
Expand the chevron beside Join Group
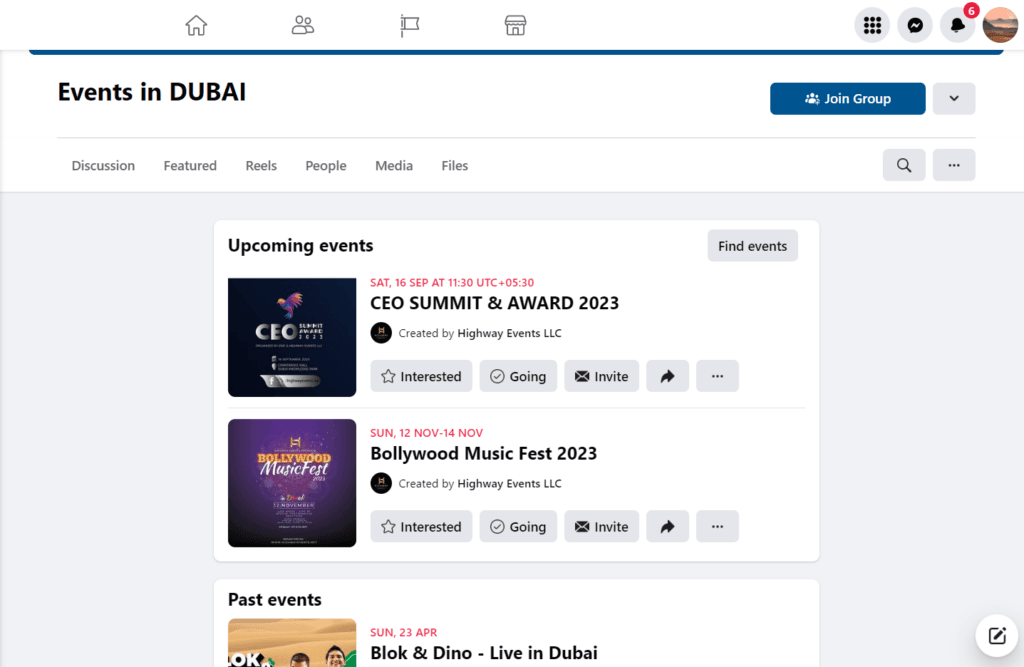(953, 98)
